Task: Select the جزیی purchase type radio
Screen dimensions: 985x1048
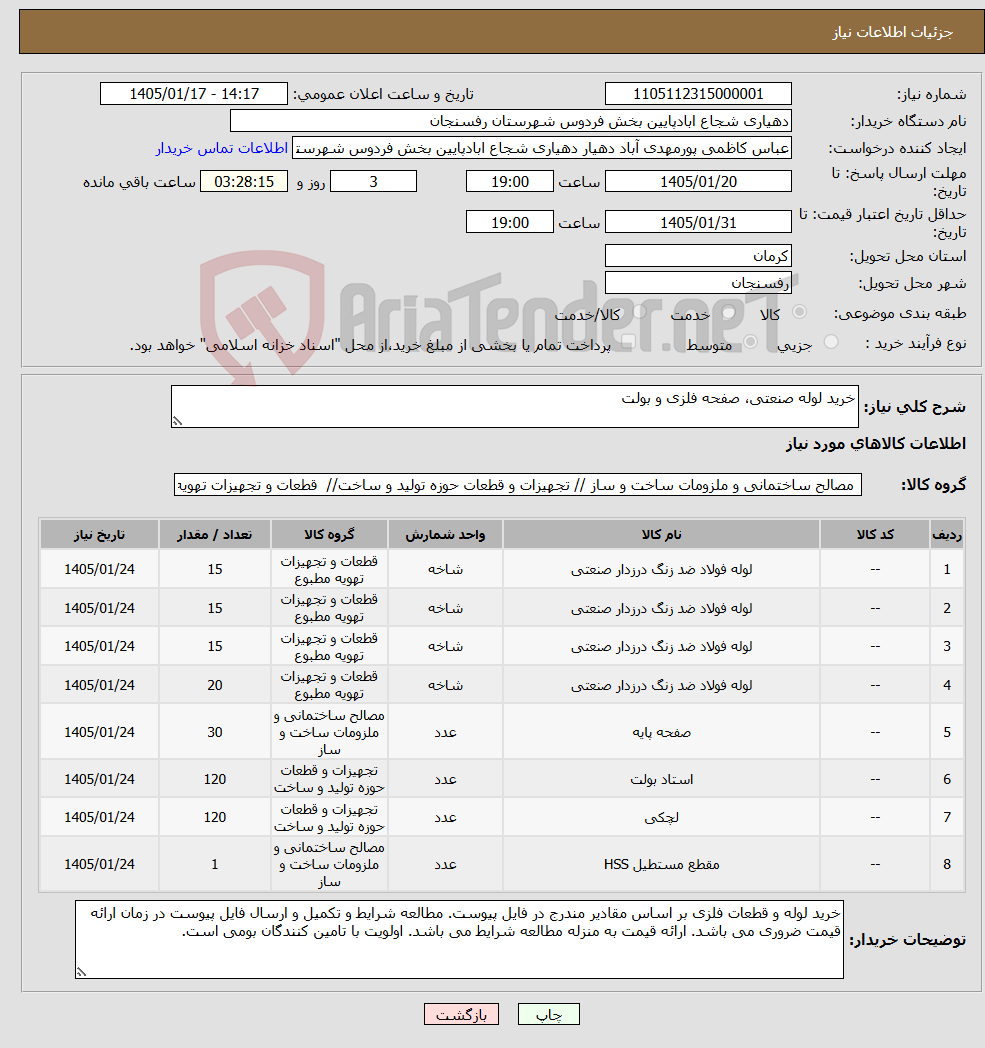Action: point(831,342)
